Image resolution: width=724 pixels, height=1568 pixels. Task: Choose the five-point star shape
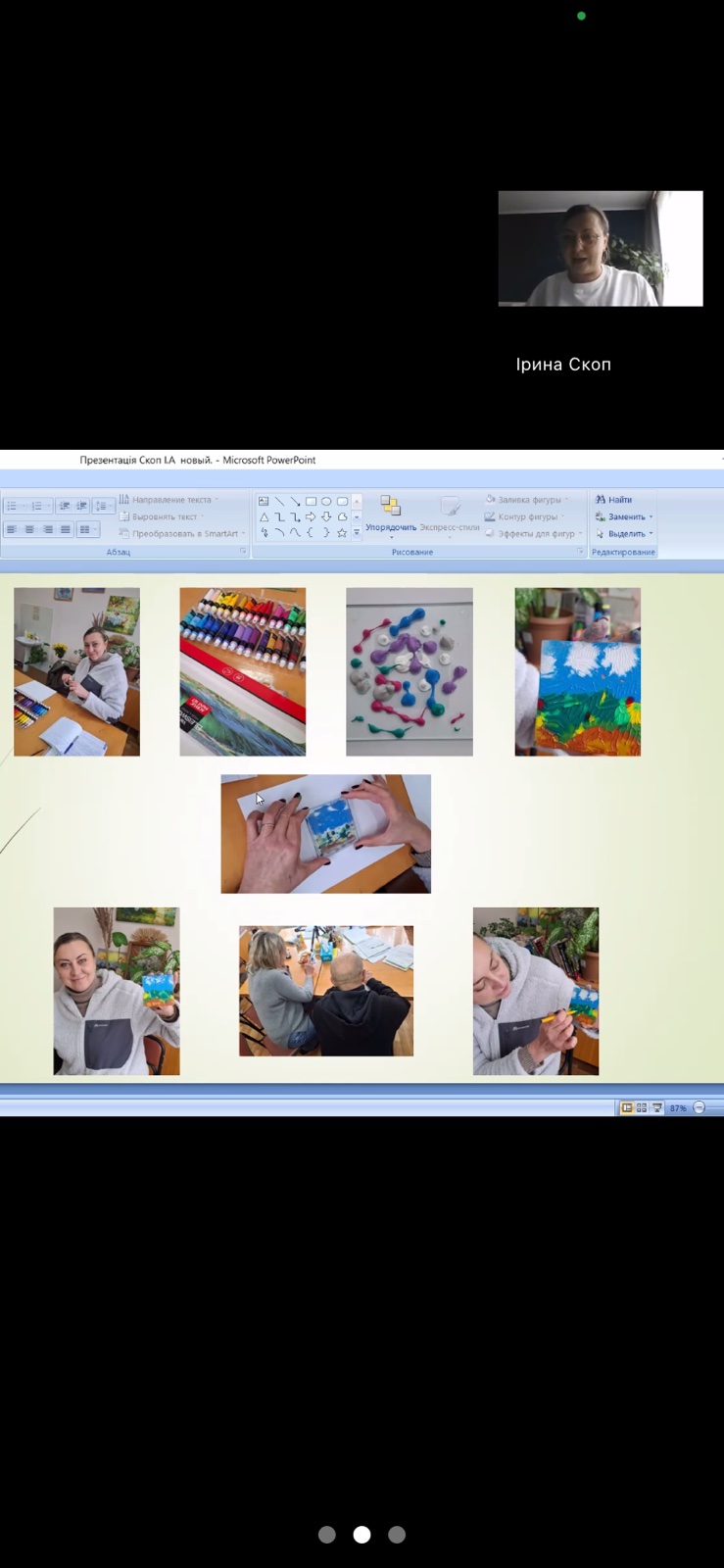(x=342, y=533)
